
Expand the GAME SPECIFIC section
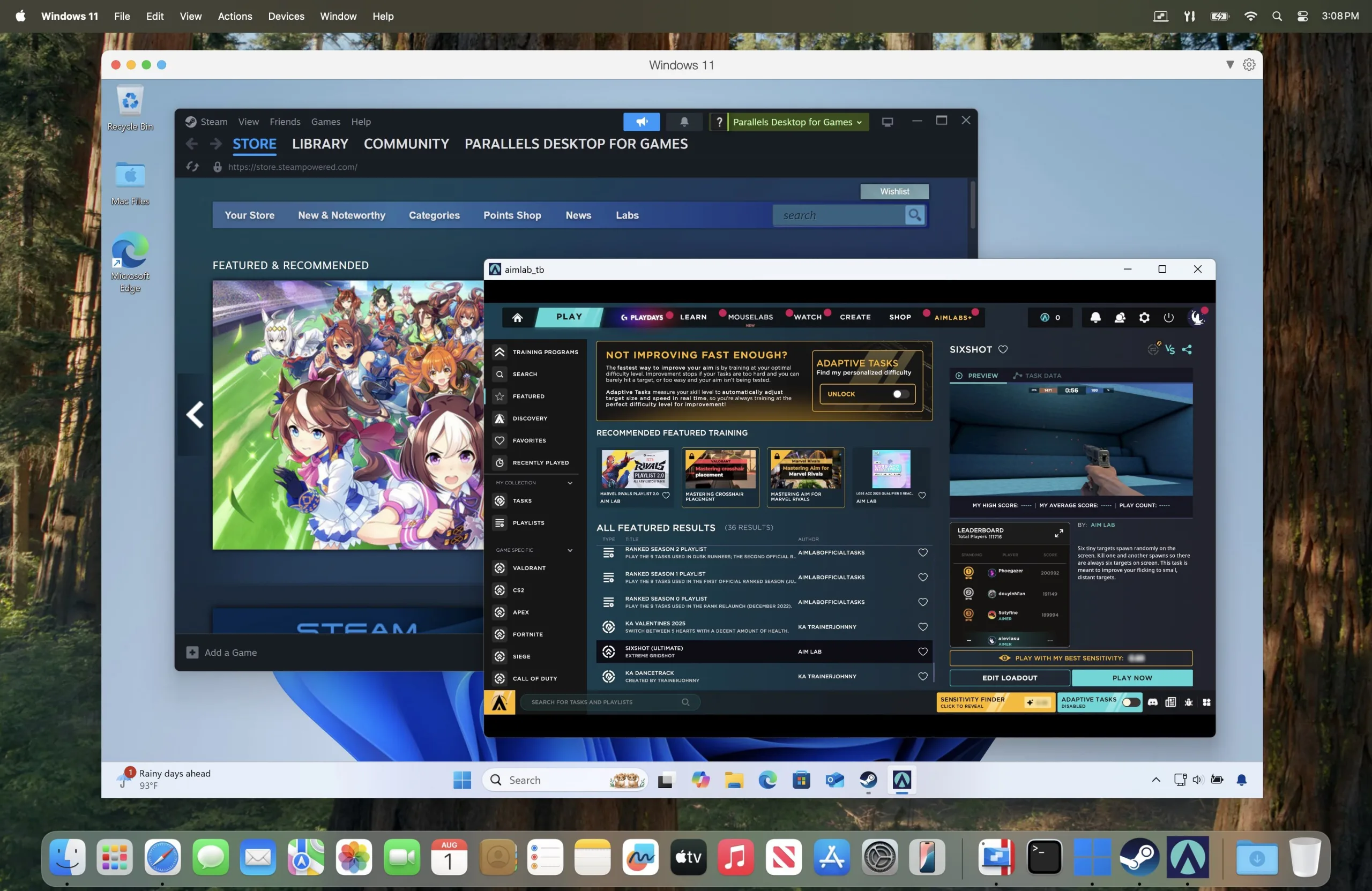coord(570,550)
